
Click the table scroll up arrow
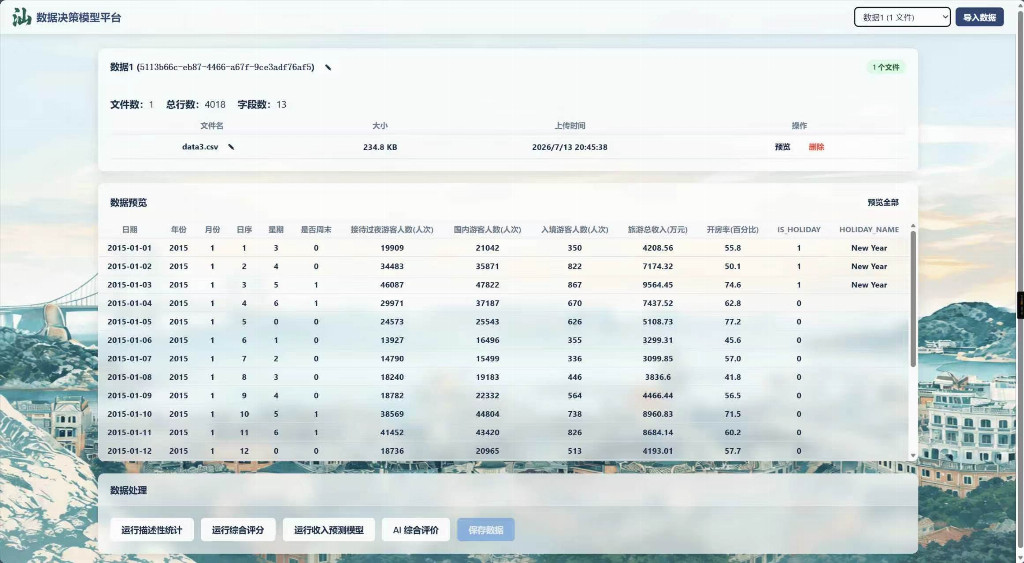click(x=912, y=226)
